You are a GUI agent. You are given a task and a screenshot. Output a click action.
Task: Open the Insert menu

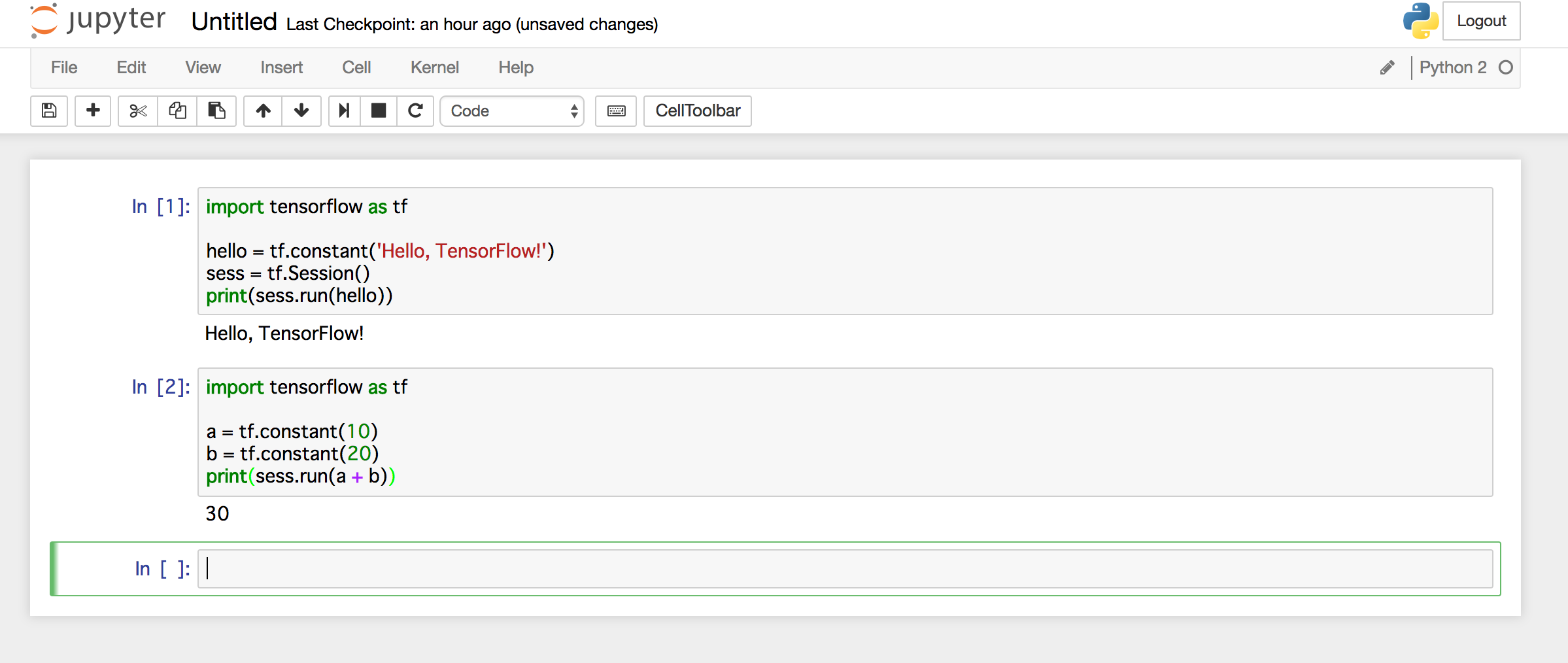282,67
